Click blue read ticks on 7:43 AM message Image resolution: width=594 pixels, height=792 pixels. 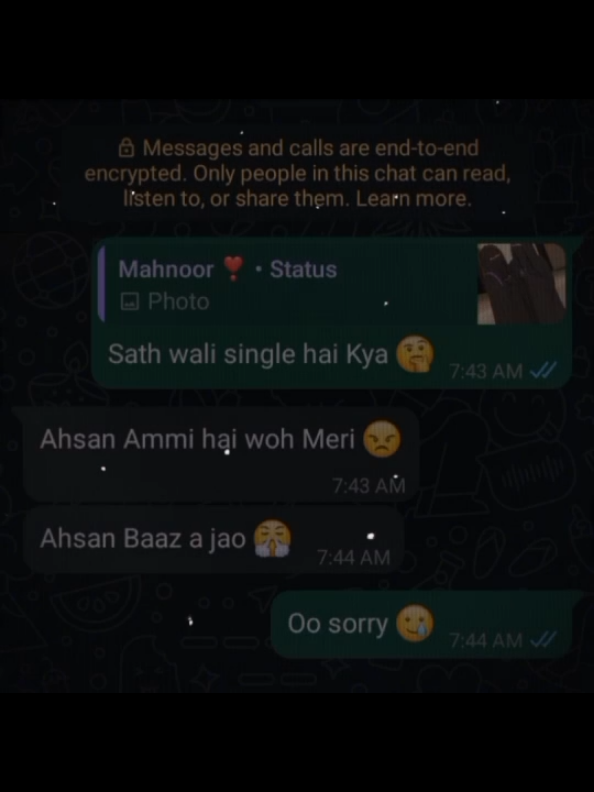[543, 371]
